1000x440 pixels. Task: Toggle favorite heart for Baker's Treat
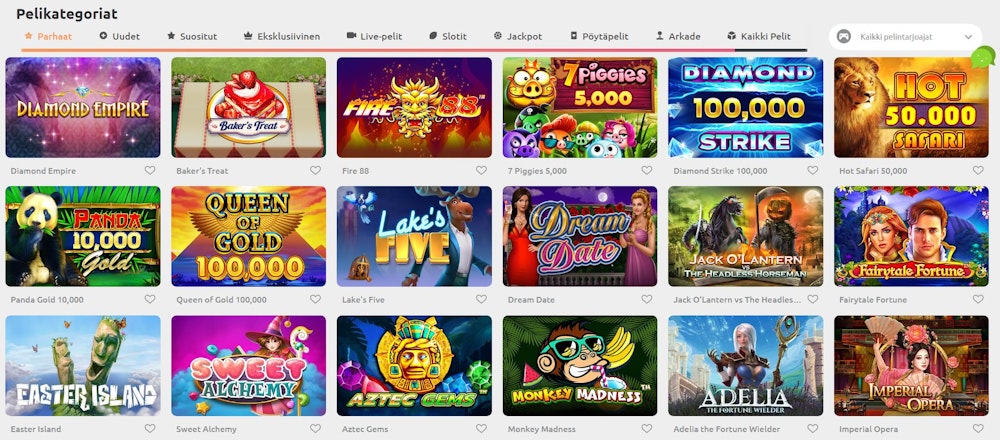(x=315, y=170)
